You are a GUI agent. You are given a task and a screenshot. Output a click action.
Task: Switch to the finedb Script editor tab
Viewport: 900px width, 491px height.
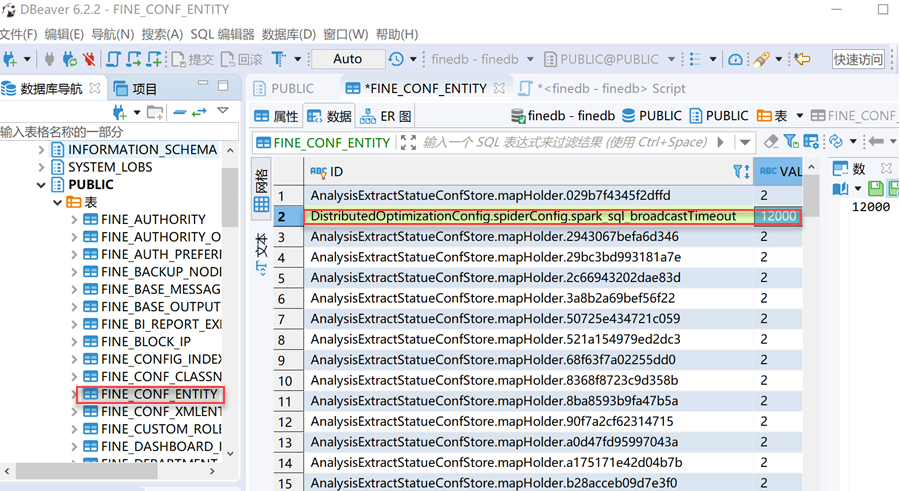tap(602, 88)
